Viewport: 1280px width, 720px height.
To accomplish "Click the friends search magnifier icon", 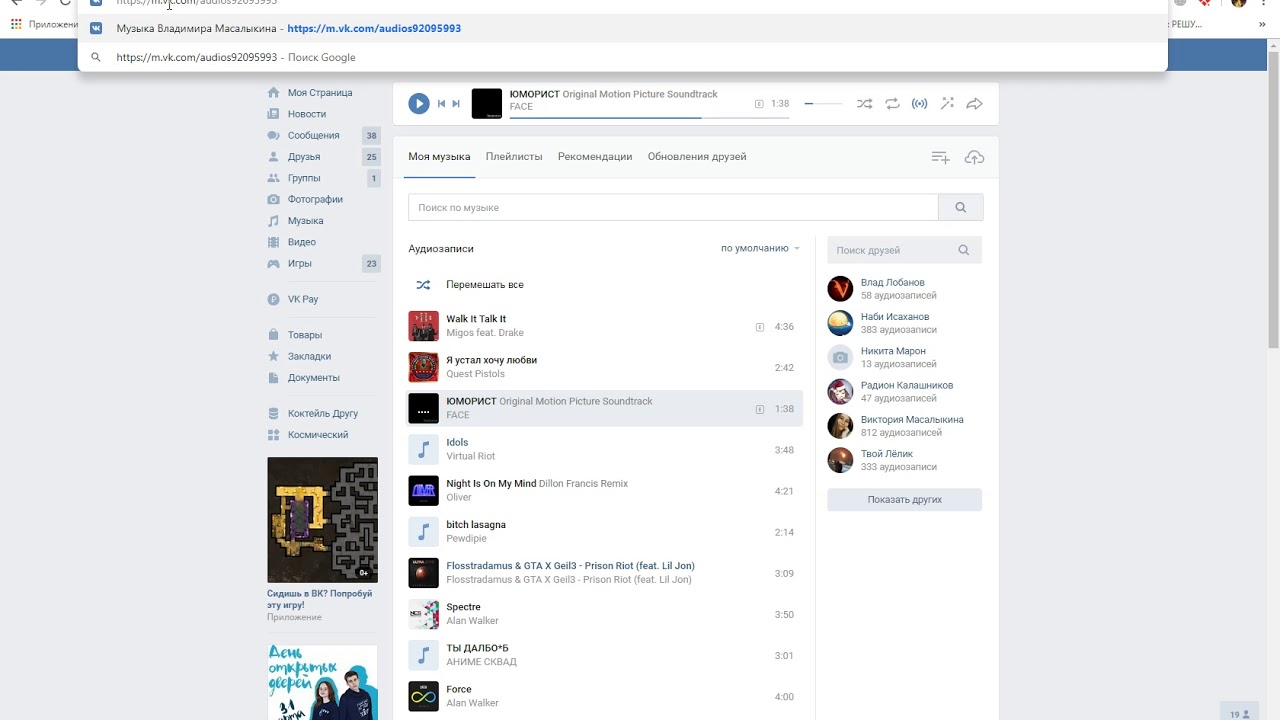I will coord(964,250).
